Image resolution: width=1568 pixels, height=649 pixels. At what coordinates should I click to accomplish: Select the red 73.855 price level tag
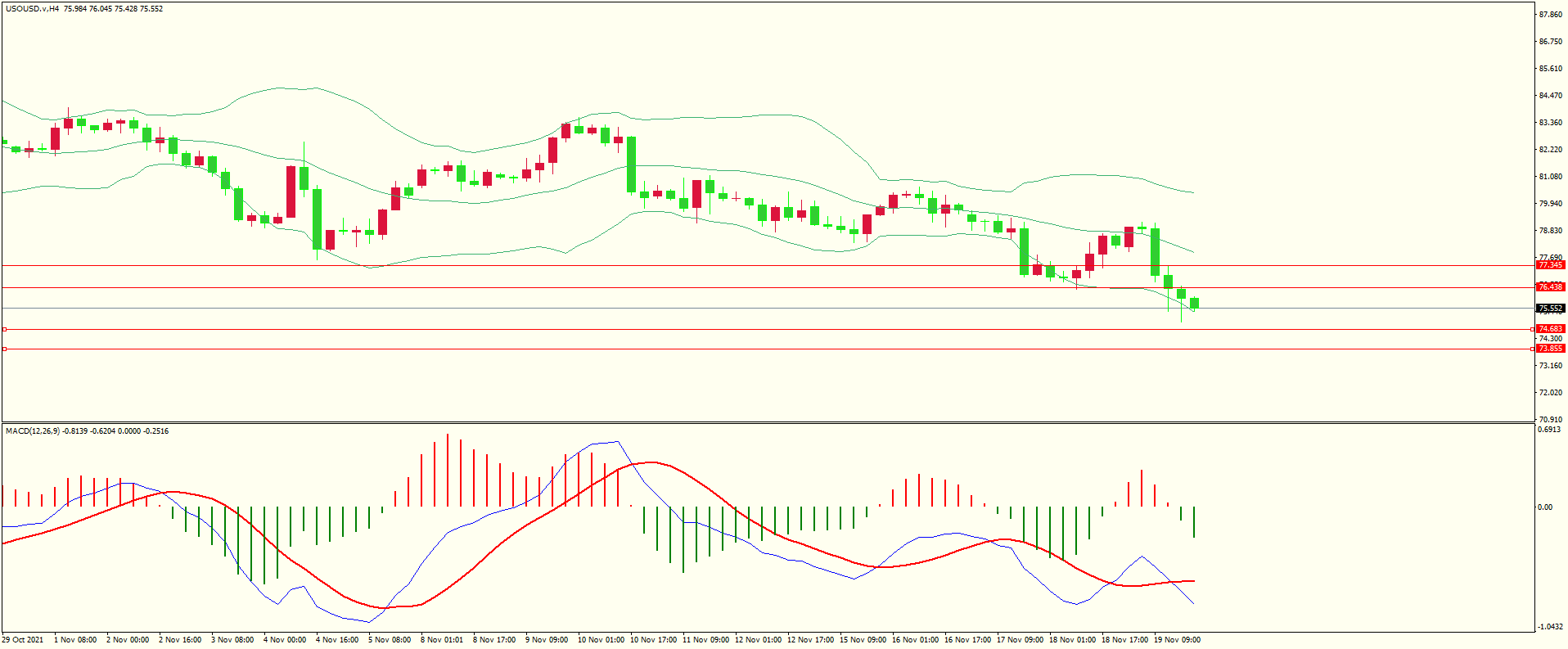[1550, 349]
